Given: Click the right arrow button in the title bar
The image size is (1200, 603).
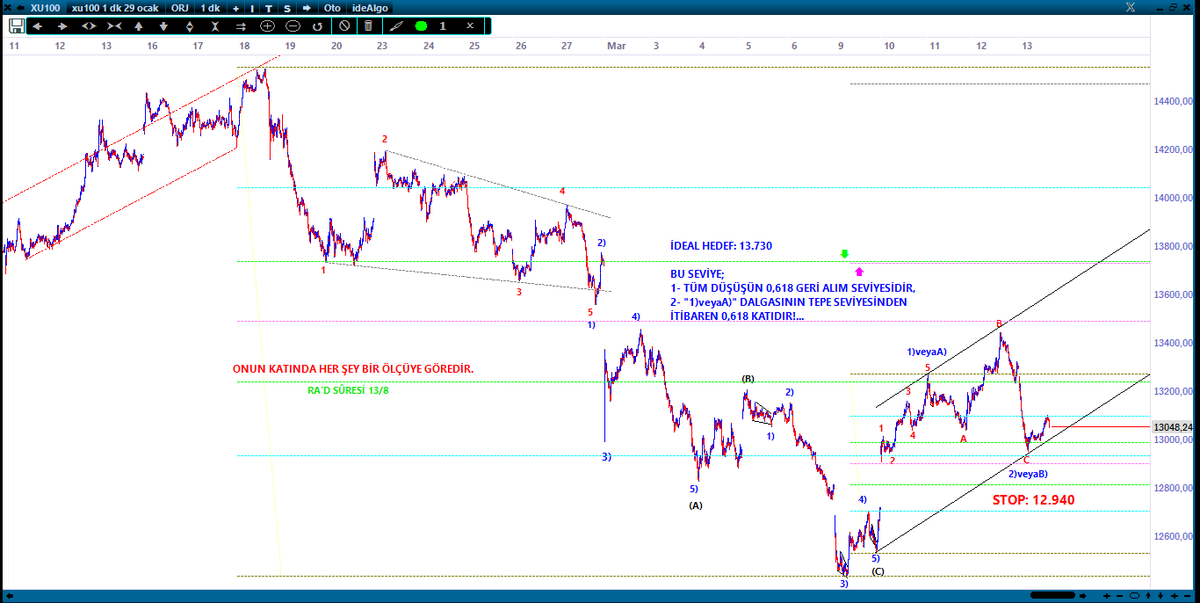Looking at the screenshot, I should coord(307,8).
